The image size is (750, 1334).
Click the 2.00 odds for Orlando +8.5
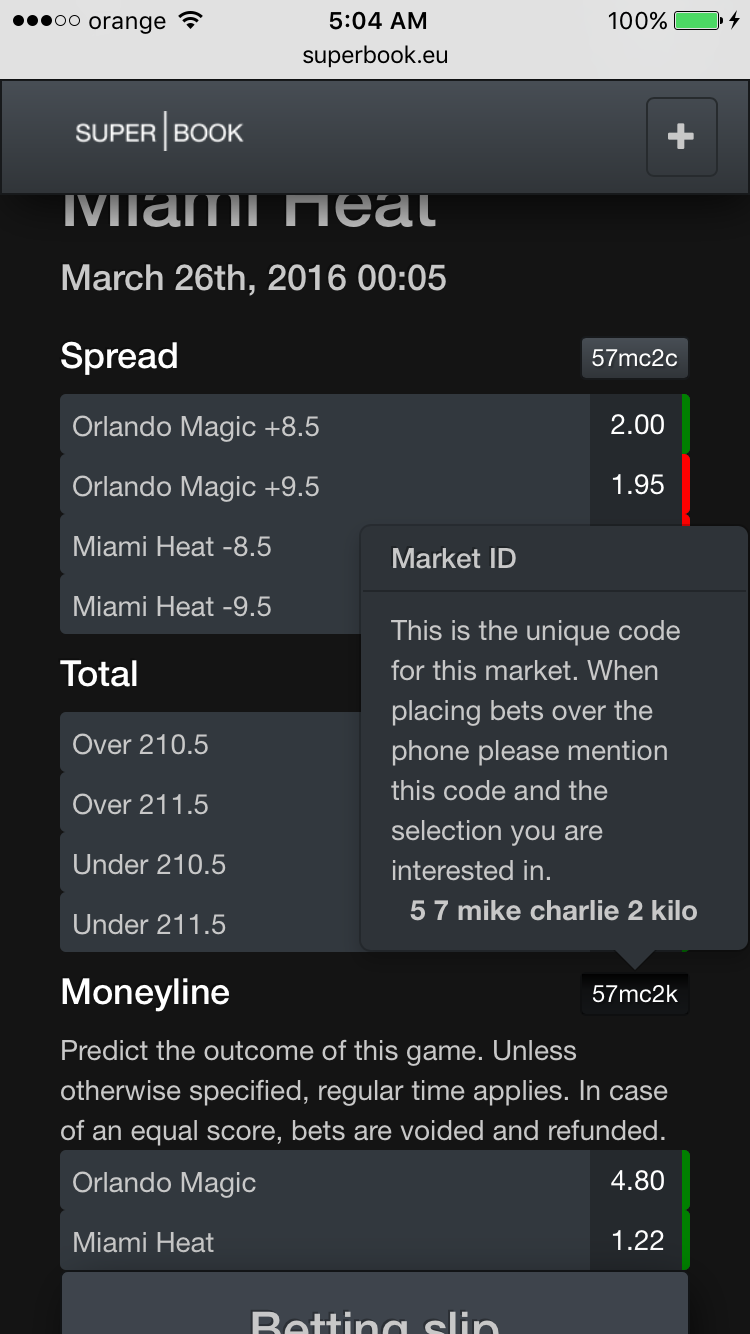click(x=637, y=425)
